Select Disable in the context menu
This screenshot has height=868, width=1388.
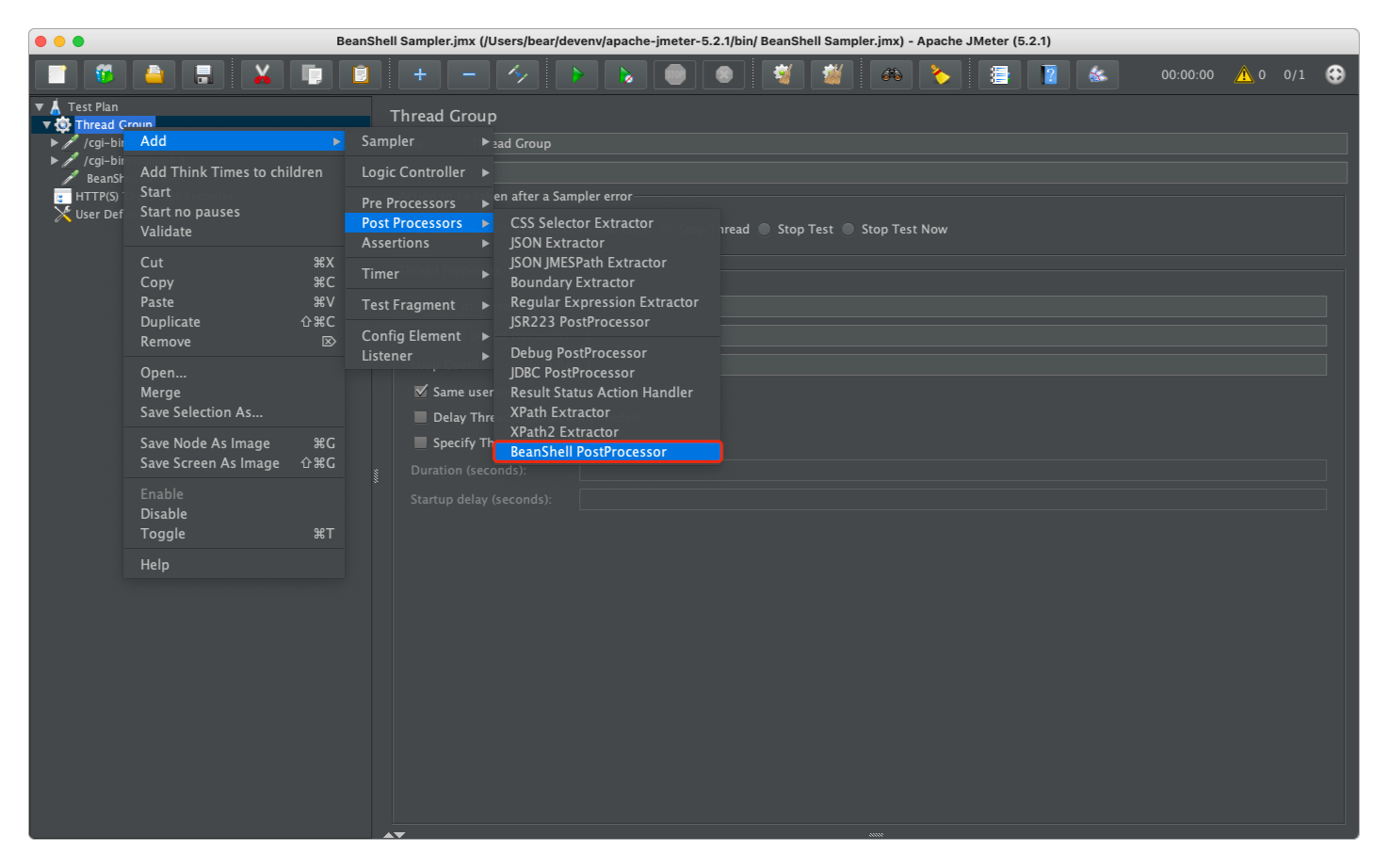234,514
